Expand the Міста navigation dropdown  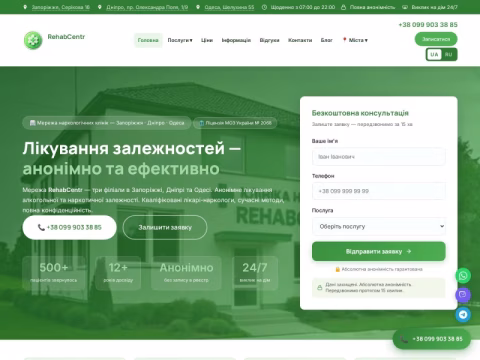[355, 40]
